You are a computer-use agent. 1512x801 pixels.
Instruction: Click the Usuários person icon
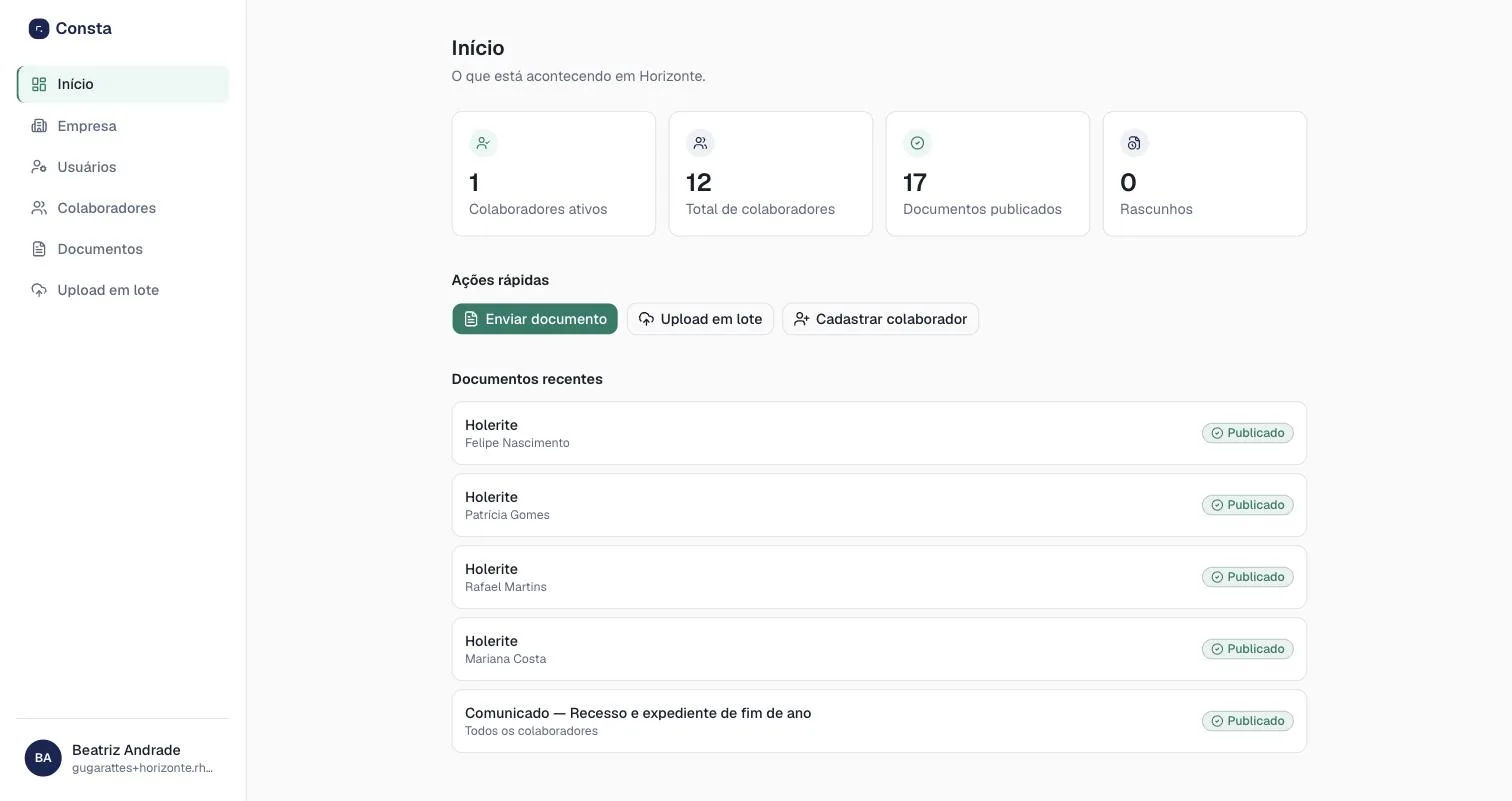point(39,167)
